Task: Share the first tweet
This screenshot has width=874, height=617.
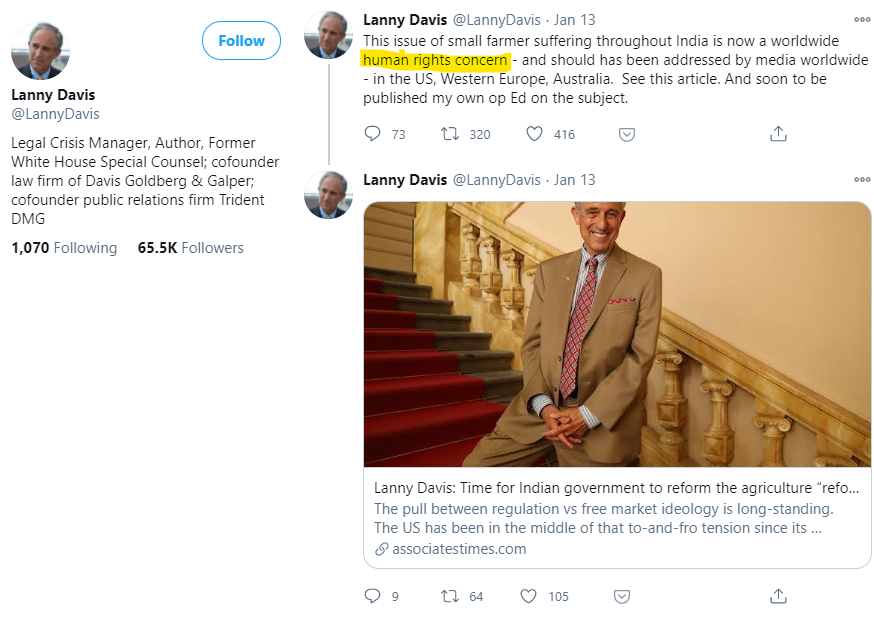Action: (777, 134)
